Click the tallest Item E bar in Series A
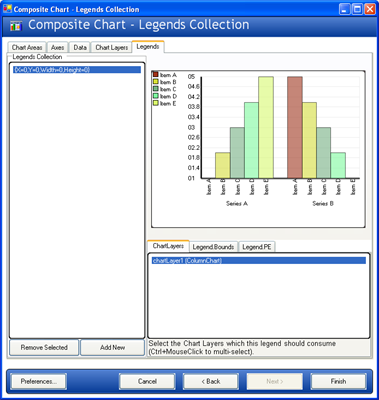Screen dimensions: 379x400 click(x=266, y=127)
